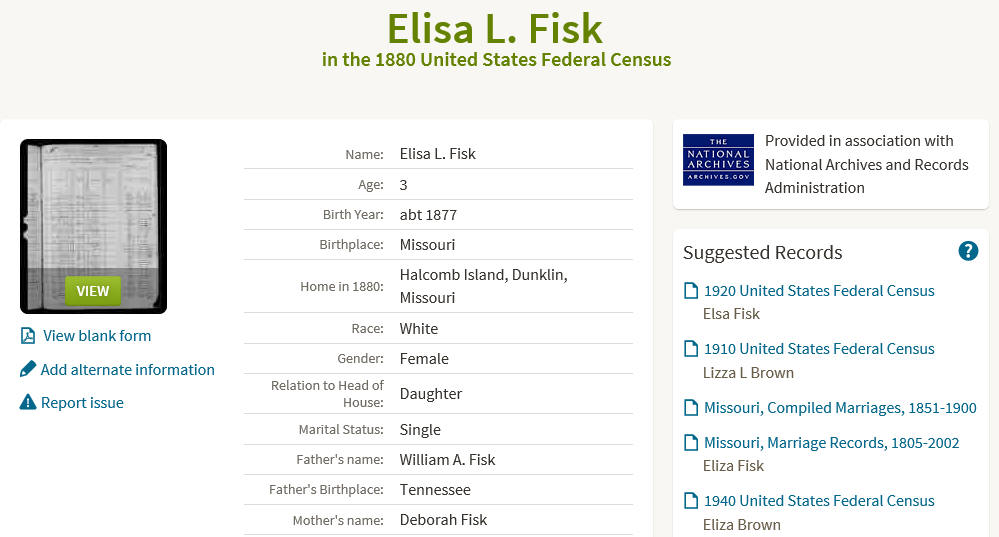
Task: Click the pencil icon for alternate information
Action: click(x=27, y=369)
